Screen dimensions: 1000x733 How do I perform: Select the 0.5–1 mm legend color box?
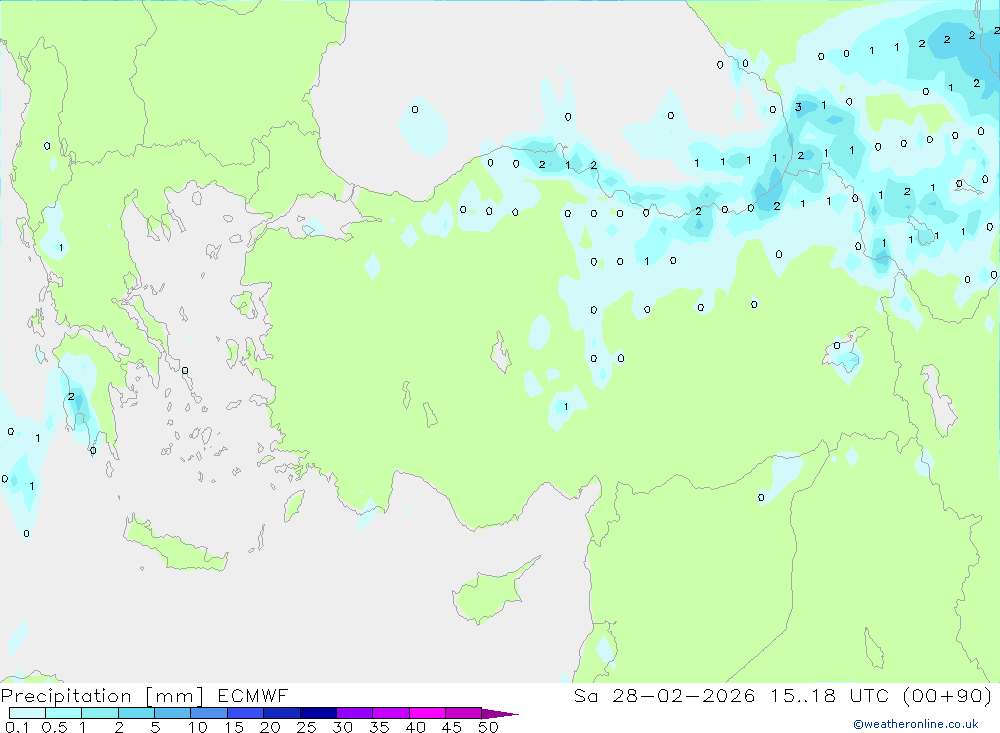[x=64, y=713]
